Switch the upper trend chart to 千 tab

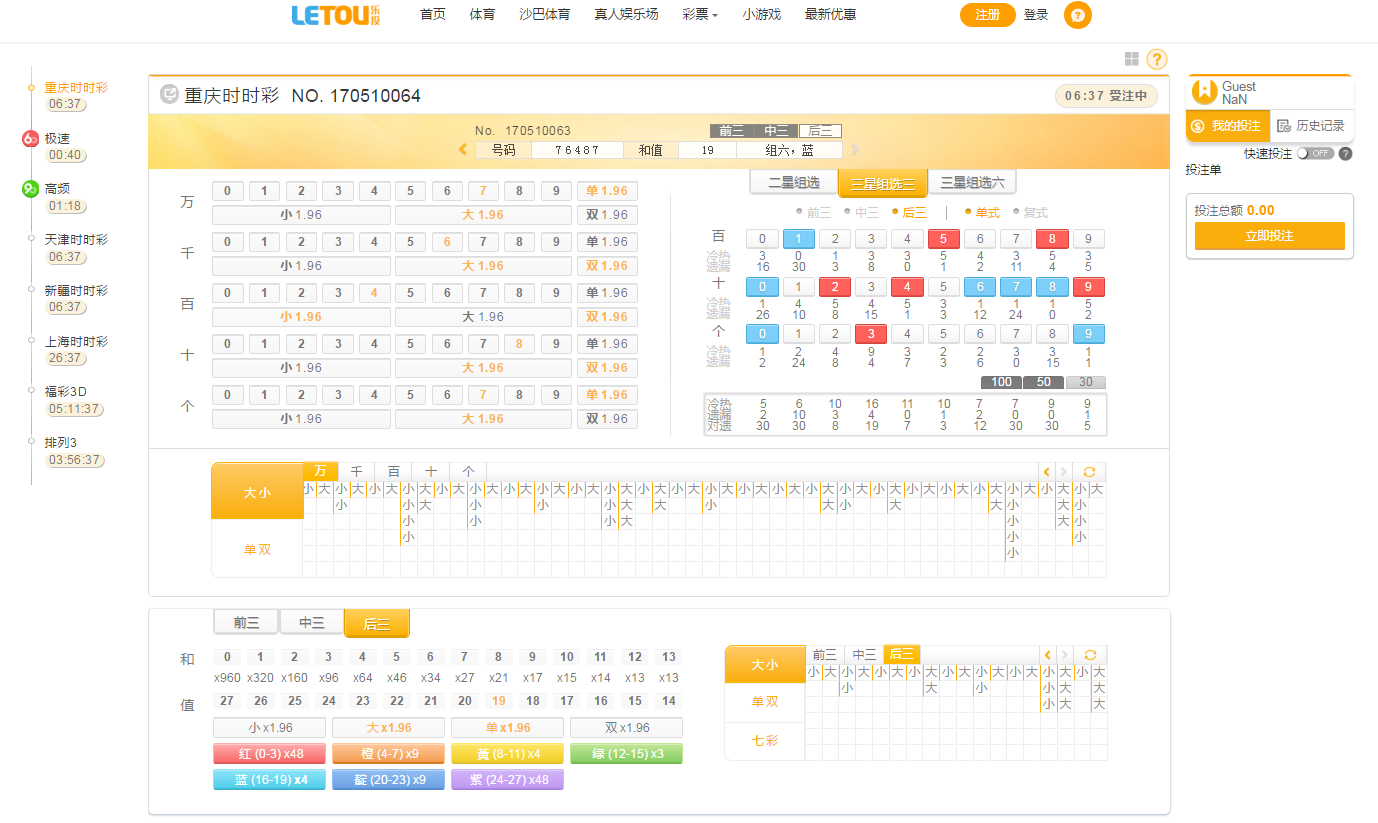pyautogui.click(x=356, y=471)
